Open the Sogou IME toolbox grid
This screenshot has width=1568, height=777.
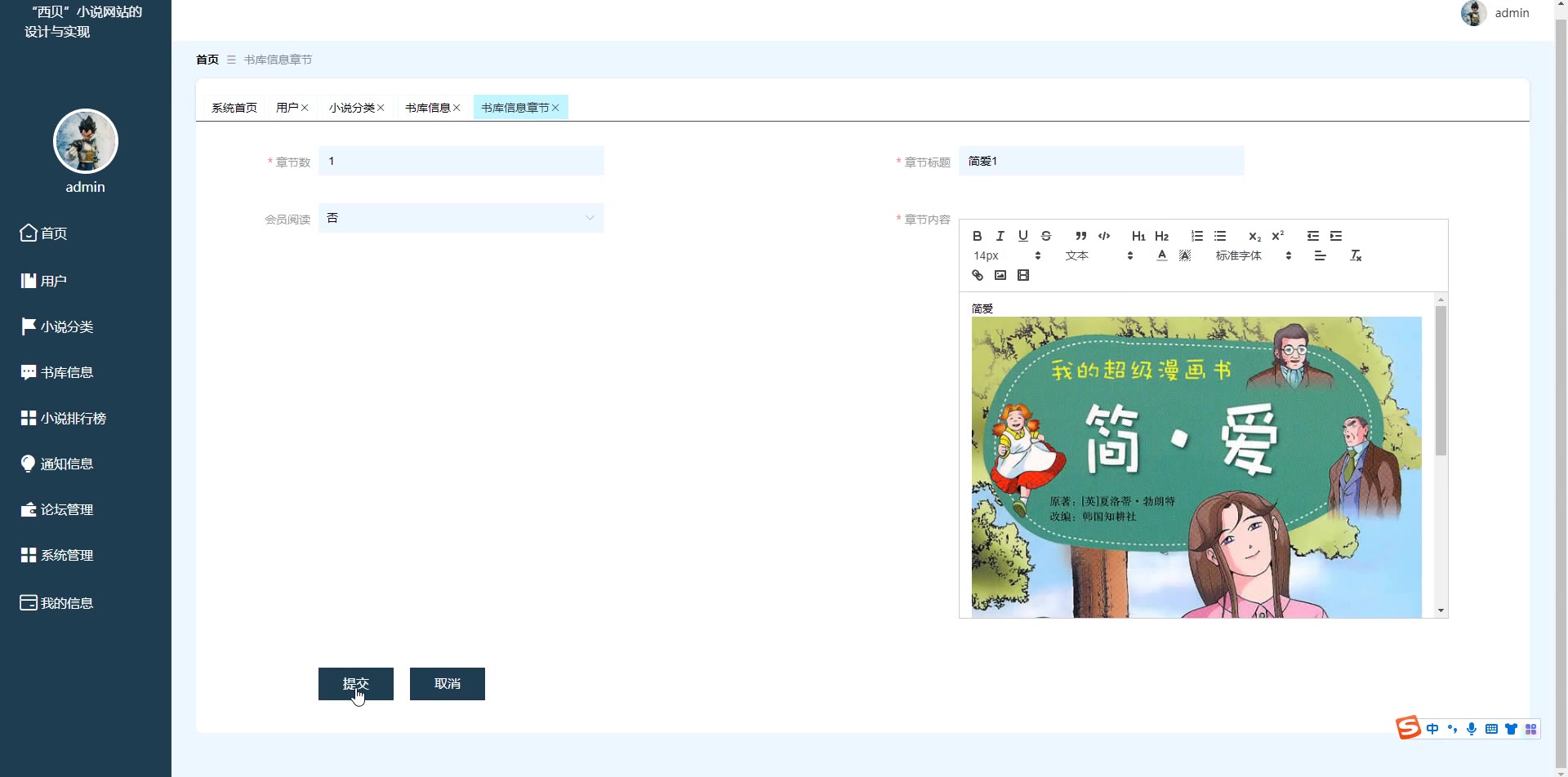1530,729
